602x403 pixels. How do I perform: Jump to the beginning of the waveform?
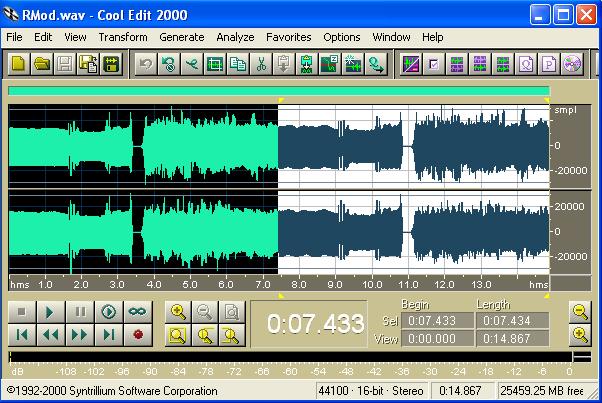(22, 334)
